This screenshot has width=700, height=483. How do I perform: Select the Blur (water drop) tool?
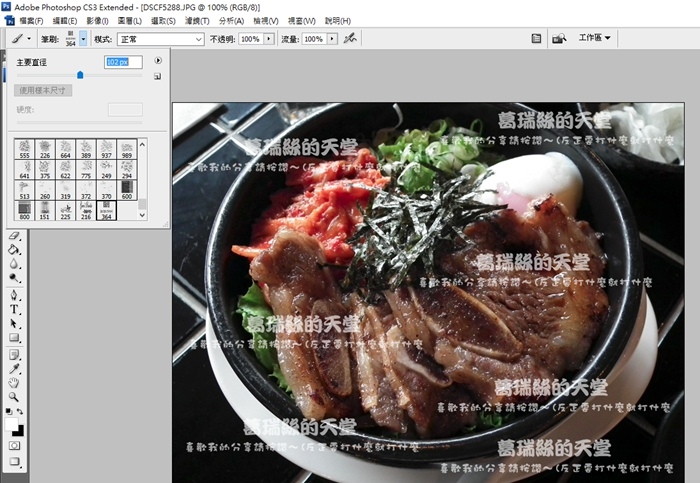(x=14, y=263)
